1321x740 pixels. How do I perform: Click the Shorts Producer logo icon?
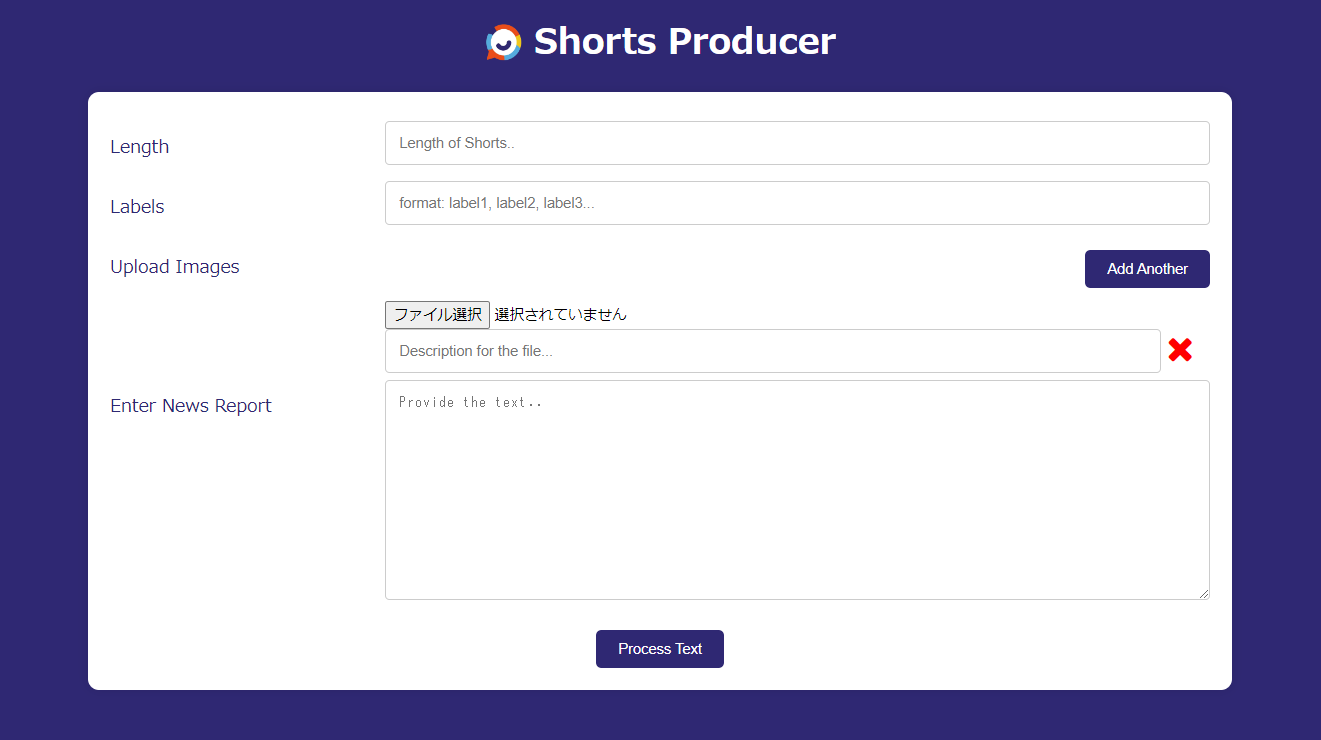pos(504,42)
